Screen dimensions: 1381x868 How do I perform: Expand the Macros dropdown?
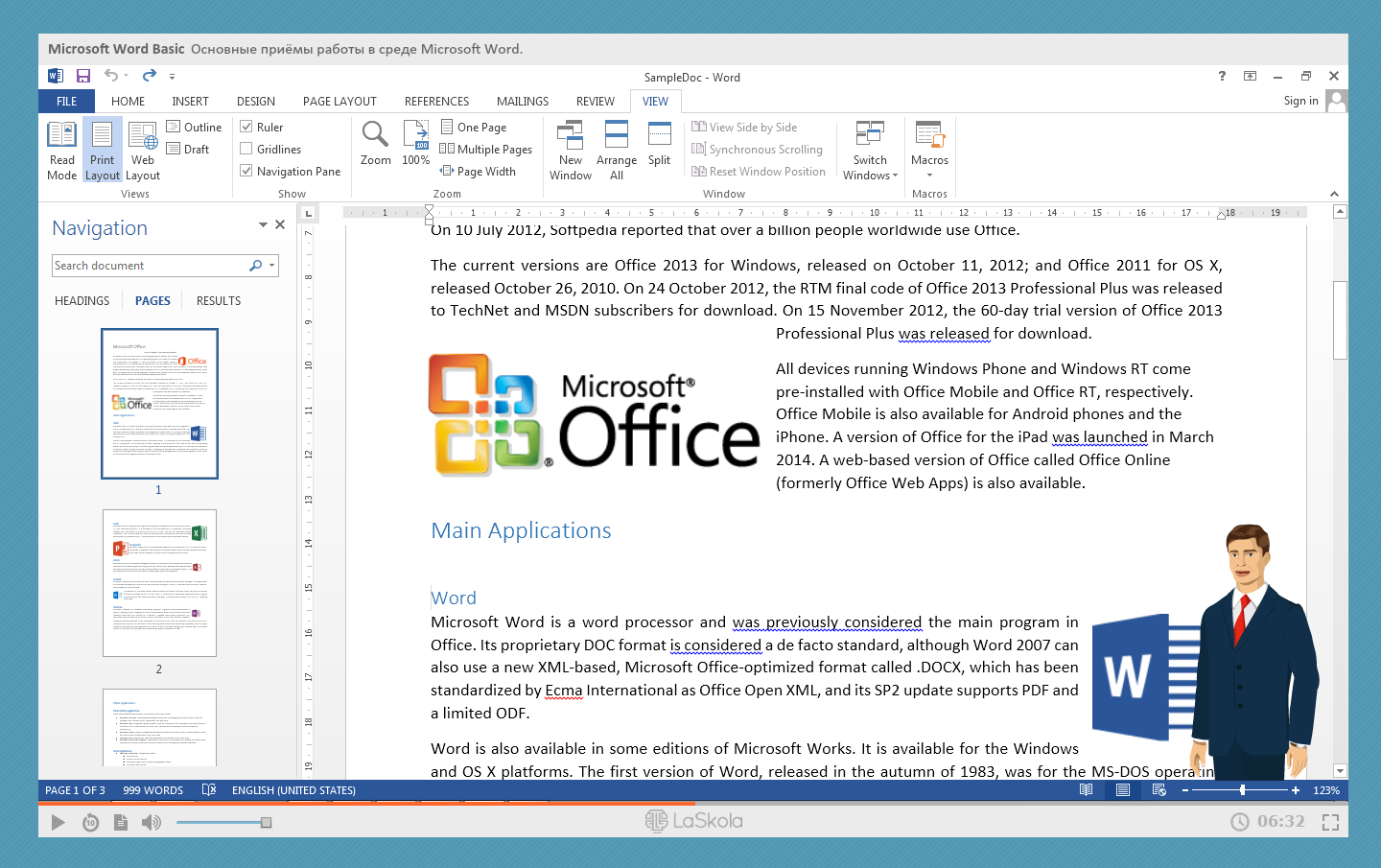pyautogui.click(x=929, y=175)
